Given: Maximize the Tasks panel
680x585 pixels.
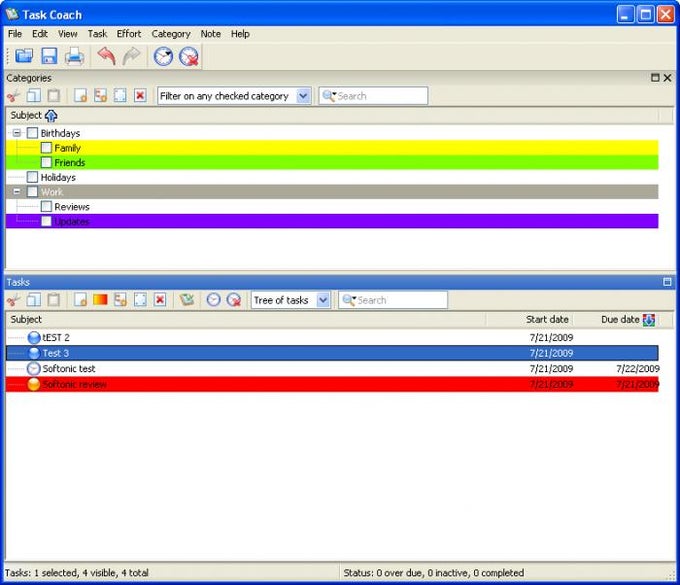Looking at the screenshot, I should [667, 282].
